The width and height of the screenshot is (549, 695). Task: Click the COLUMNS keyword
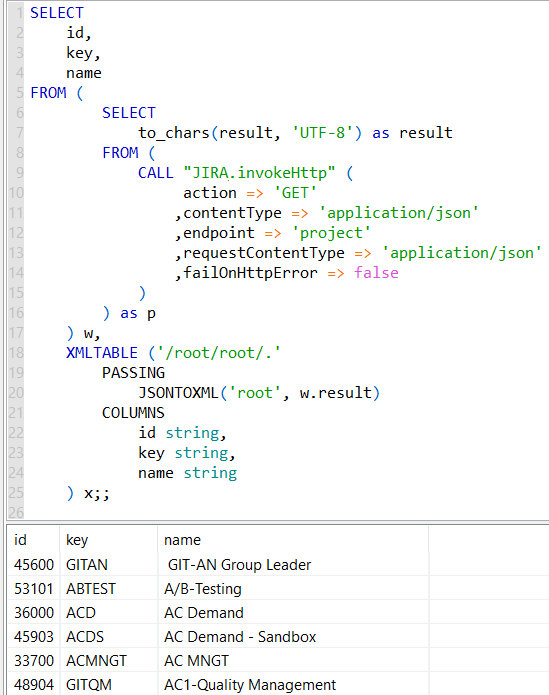tap(133, 413)
